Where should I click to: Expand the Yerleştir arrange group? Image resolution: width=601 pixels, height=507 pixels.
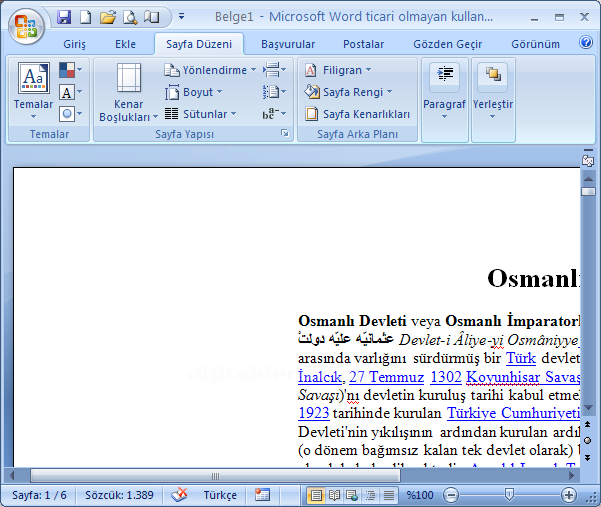pyautogui.click(x=493, y=100)
